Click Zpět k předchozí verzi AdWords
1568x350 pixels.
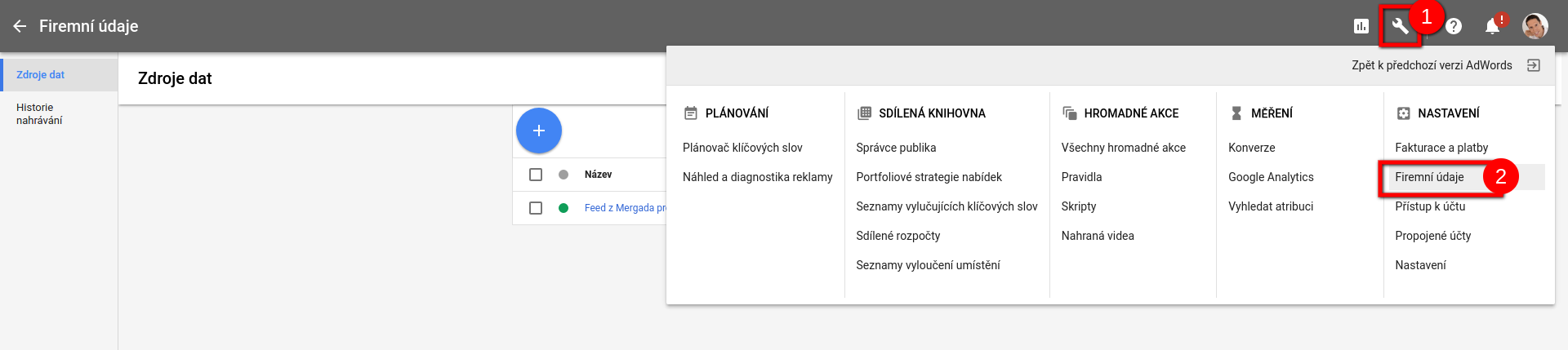pos(1432,65)
